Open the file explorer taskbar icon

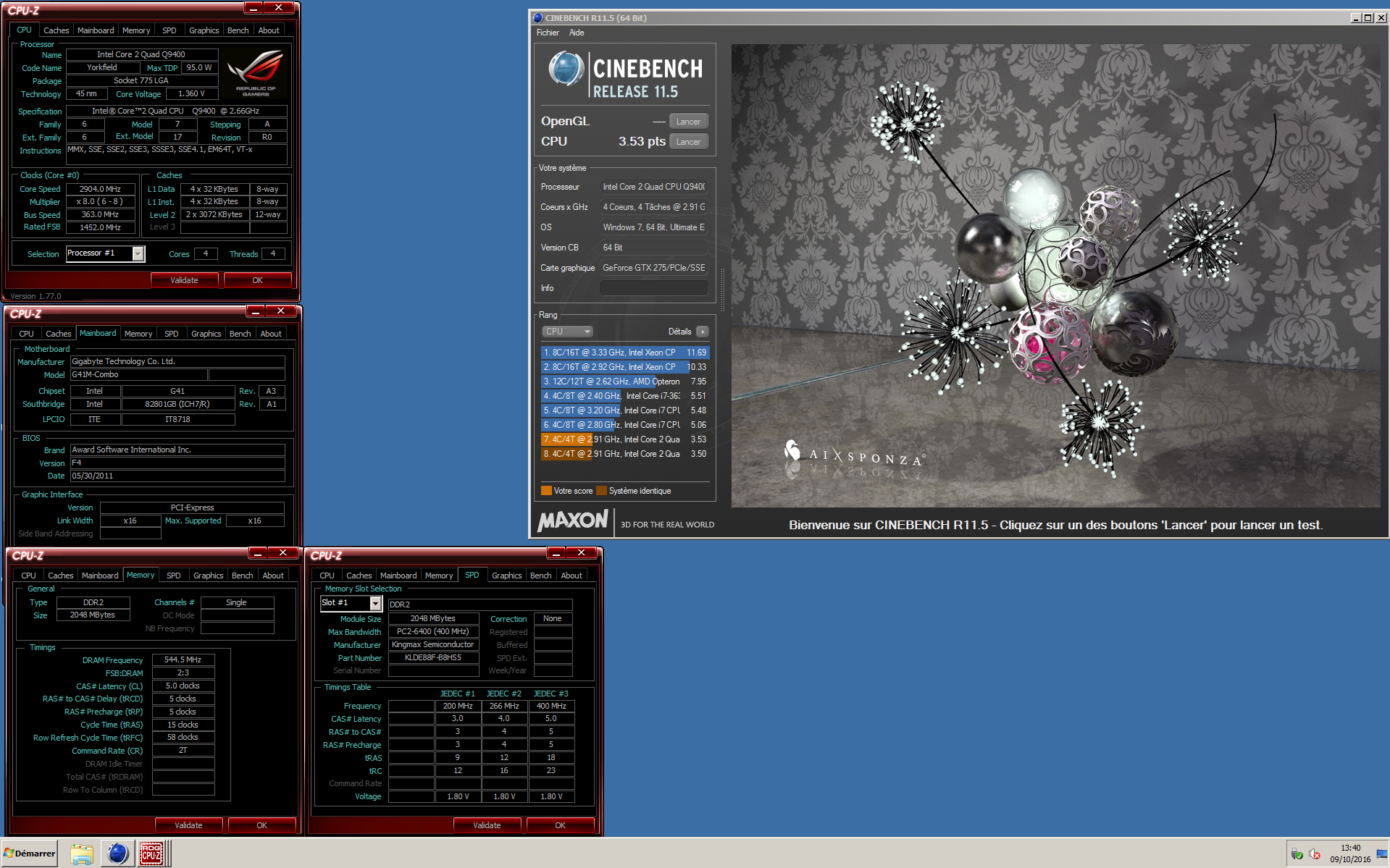(x=82, y=854)
